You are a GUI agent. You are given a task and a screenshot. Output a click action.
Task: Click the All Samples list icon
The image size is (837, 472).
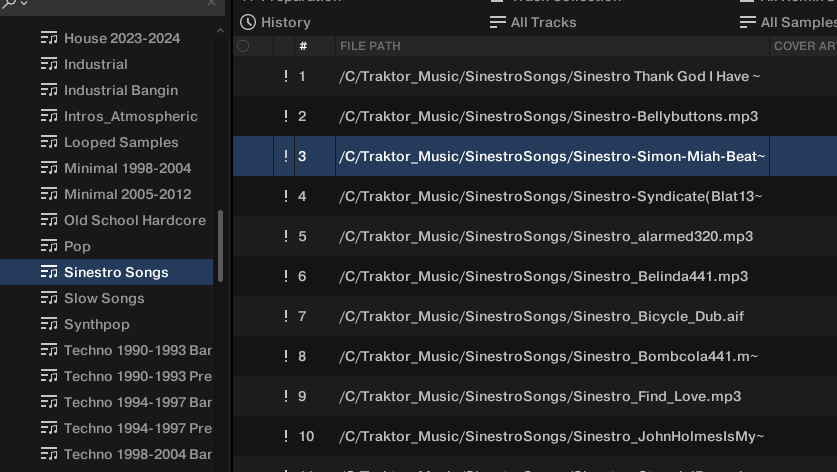coord(748,22)
